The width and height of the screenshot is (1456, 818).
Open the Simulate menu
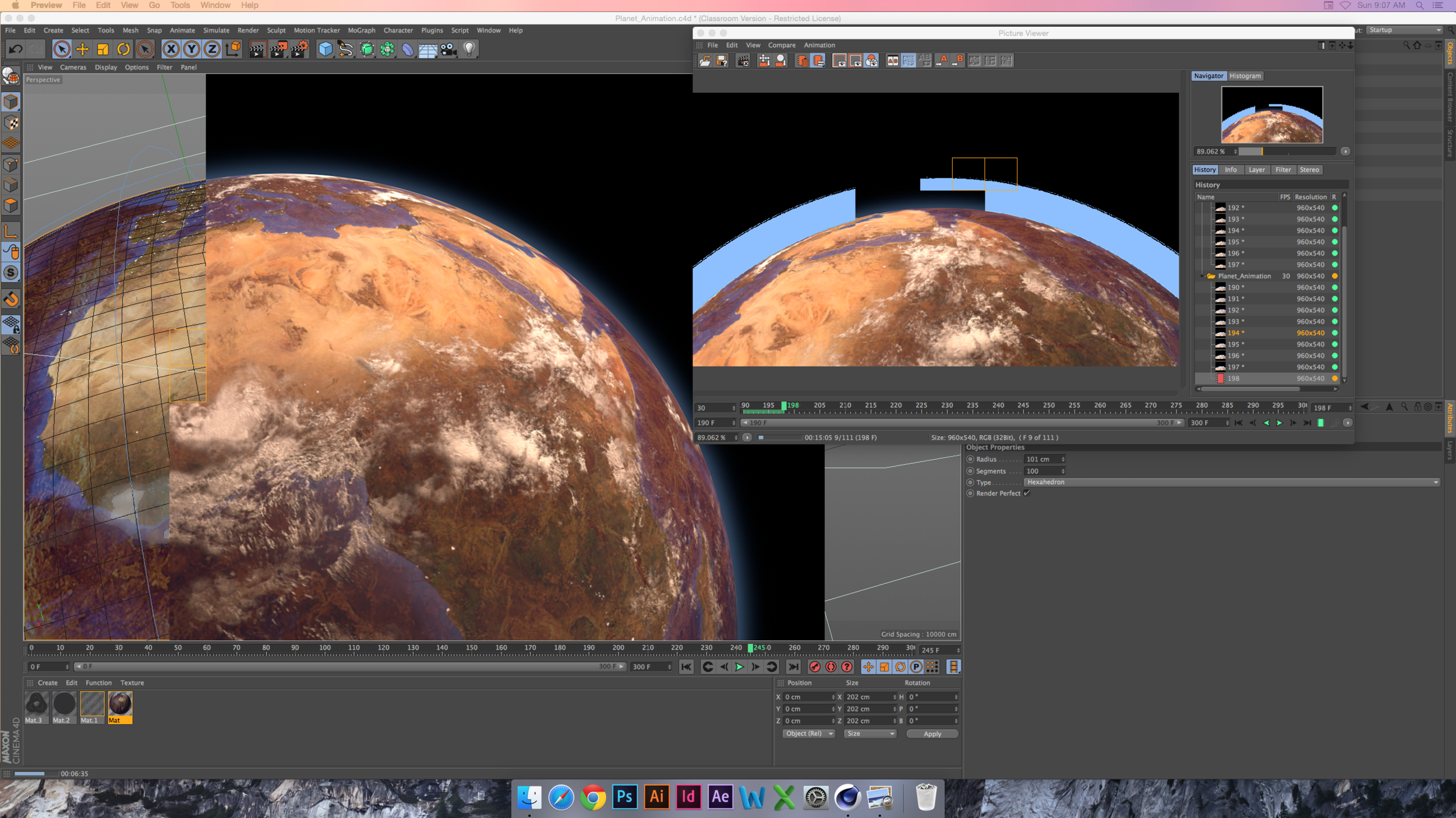pos(216,30)
